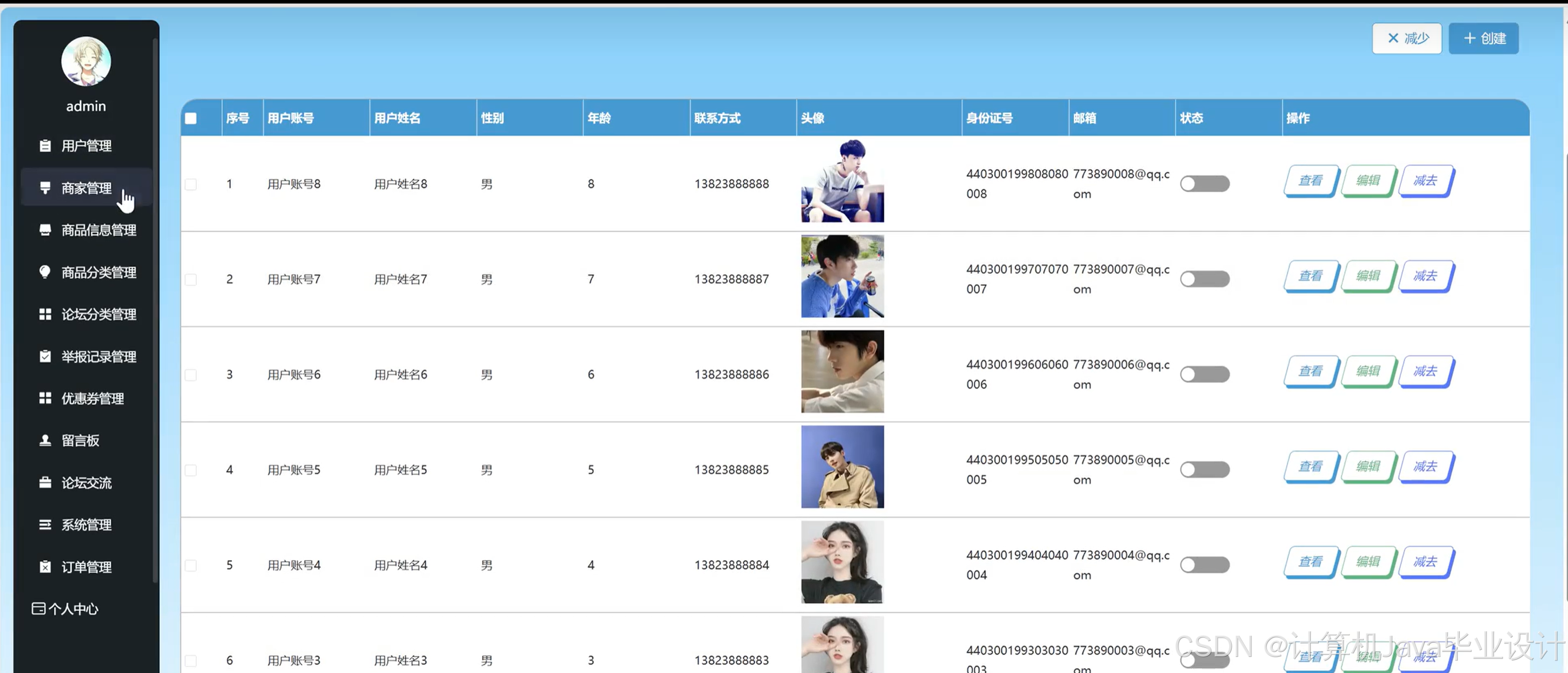Viewport: 1568px width, 673px height.
Task: Click 减去 for 用户账号6
Action: click(x=1426, y=371)
